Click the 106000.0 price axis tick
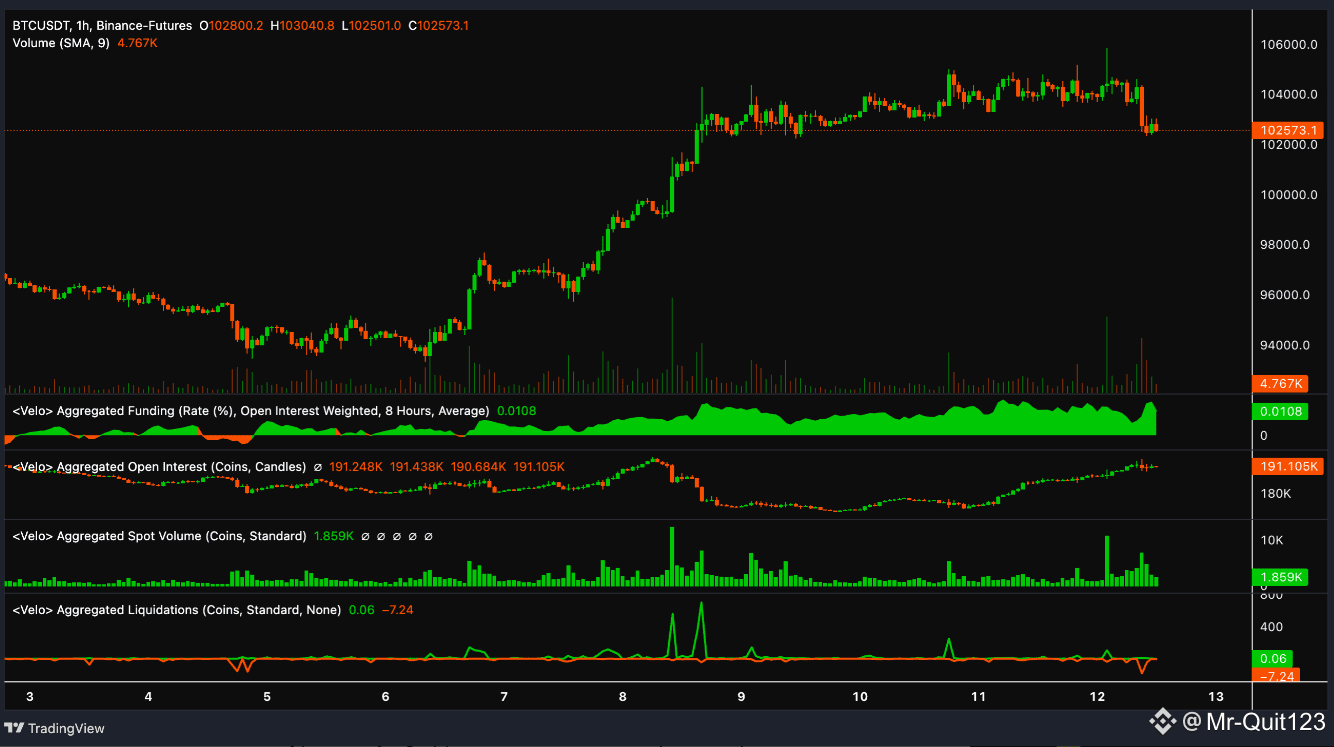The width and height of the screenshot is (1334, 747). coord(1287,45)
